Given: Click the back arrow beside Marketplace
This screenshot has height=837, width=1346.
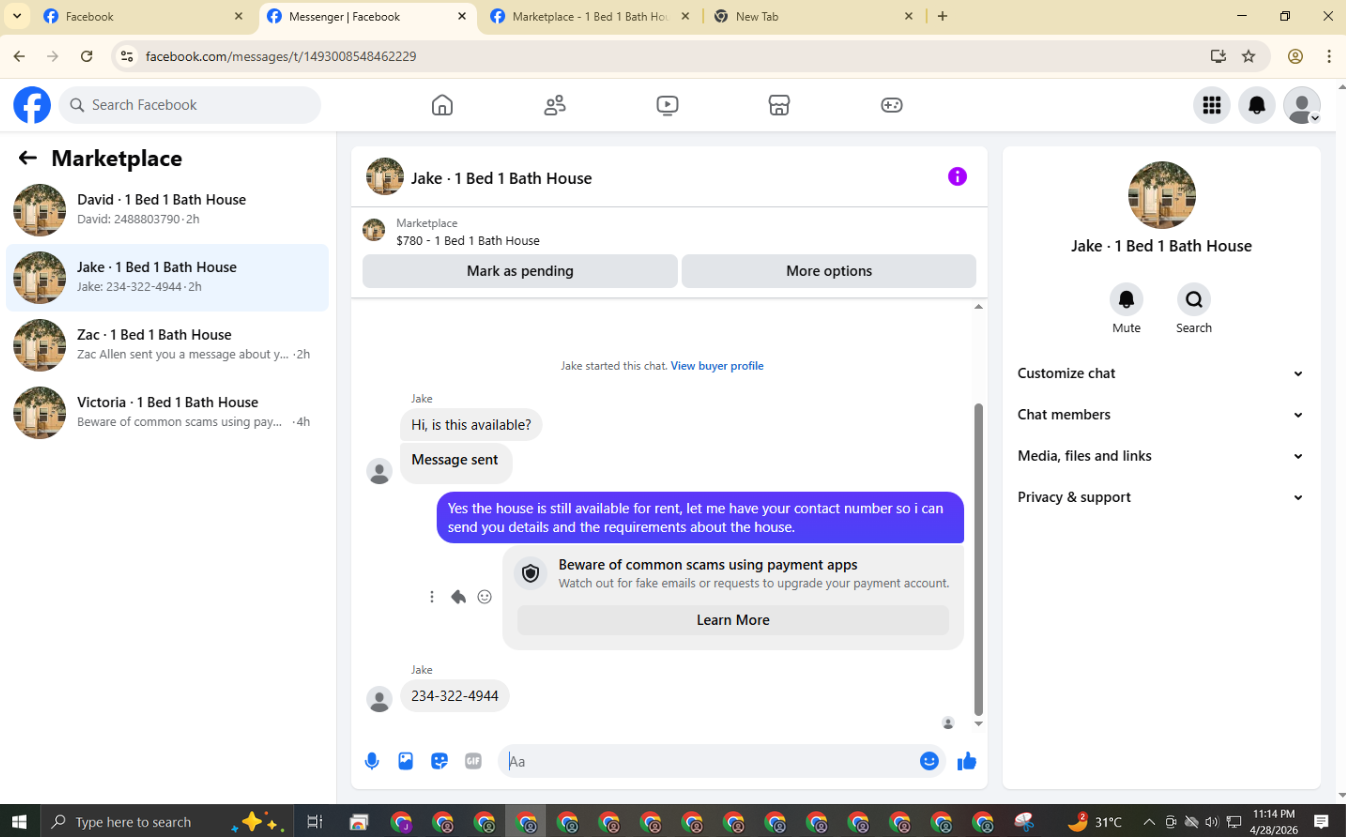Looking at the screenshot, I should click(x=28, y=158).
